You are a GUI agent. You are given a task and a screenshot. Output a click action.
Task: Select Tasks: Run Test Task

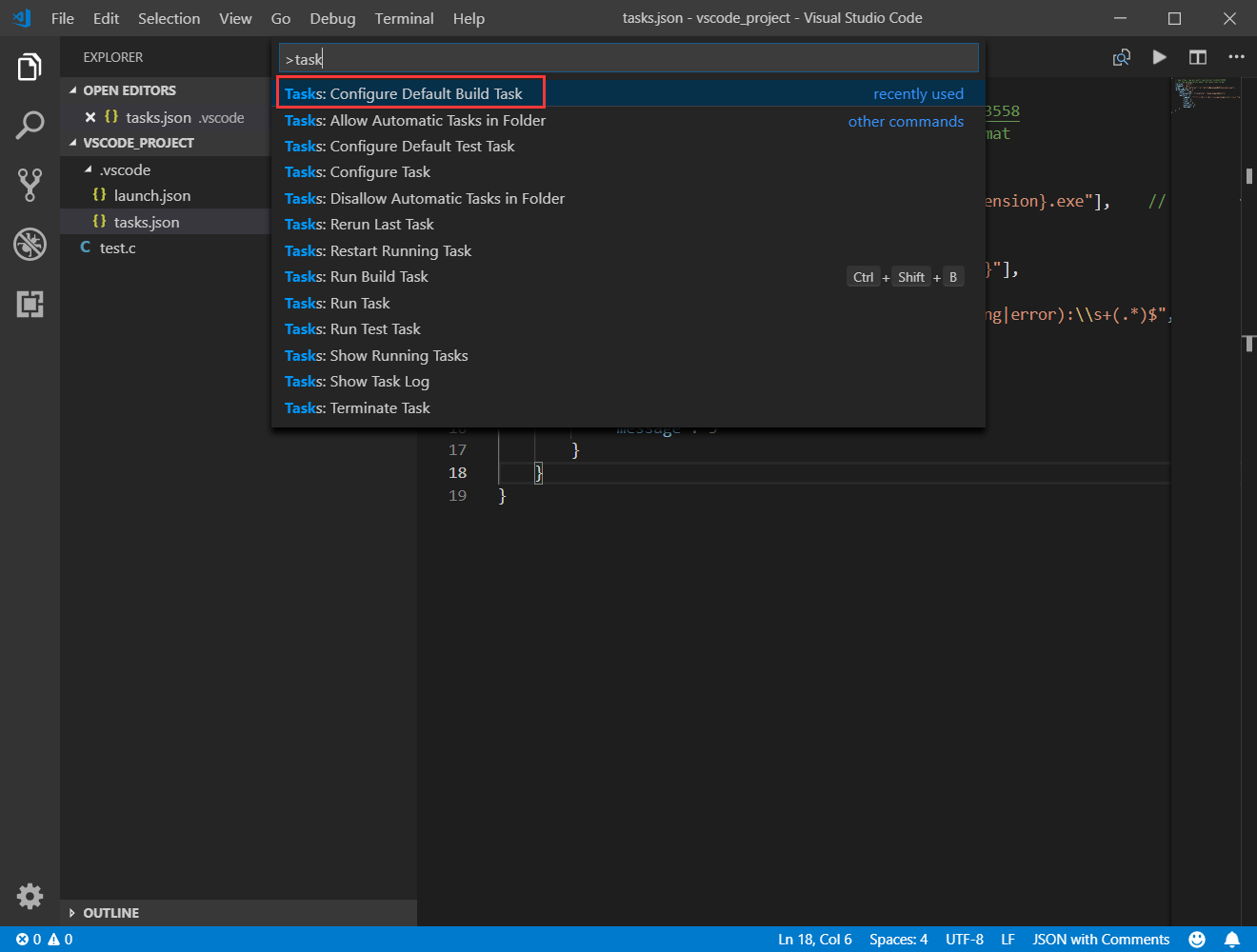coord(628,328)
